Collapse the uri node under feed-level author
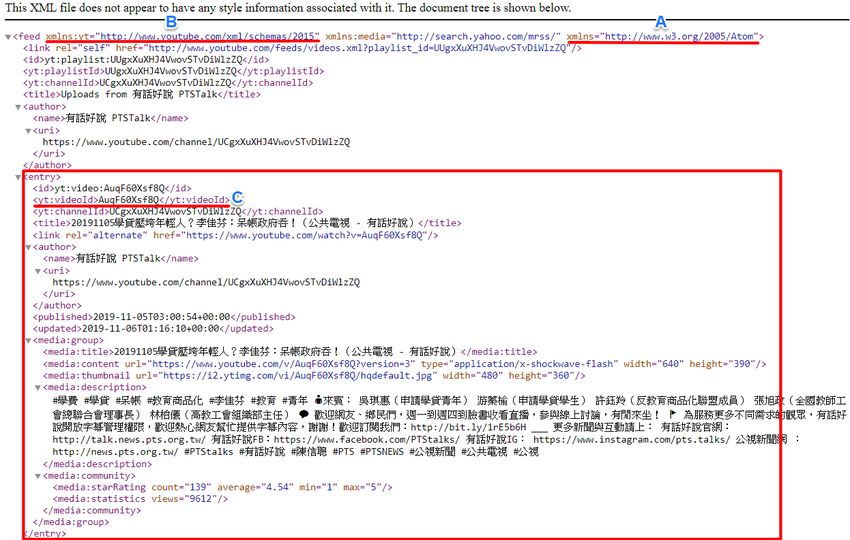This screenshot has width=850, height=540. pos(28,131)
